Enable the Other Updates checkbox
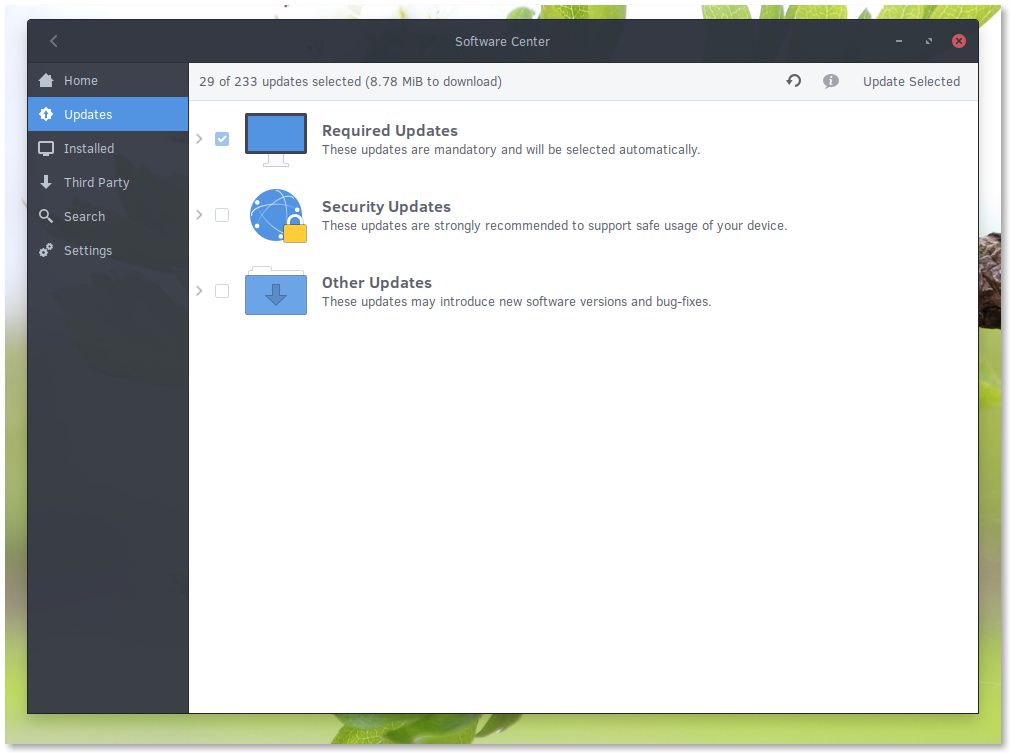Screen dimensions: 1010x753 click(222, 291)
